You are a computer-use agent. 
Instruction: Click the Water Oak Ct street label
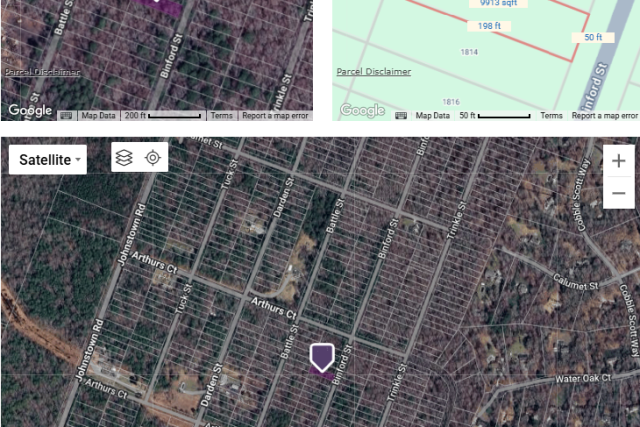click(583, 378)
